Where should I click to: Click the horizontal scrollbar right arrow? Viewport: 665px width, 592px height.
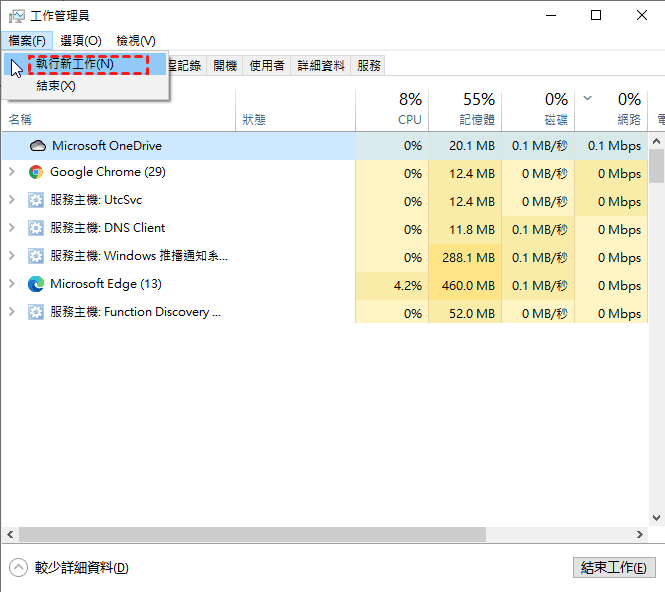tap(640, 534)
